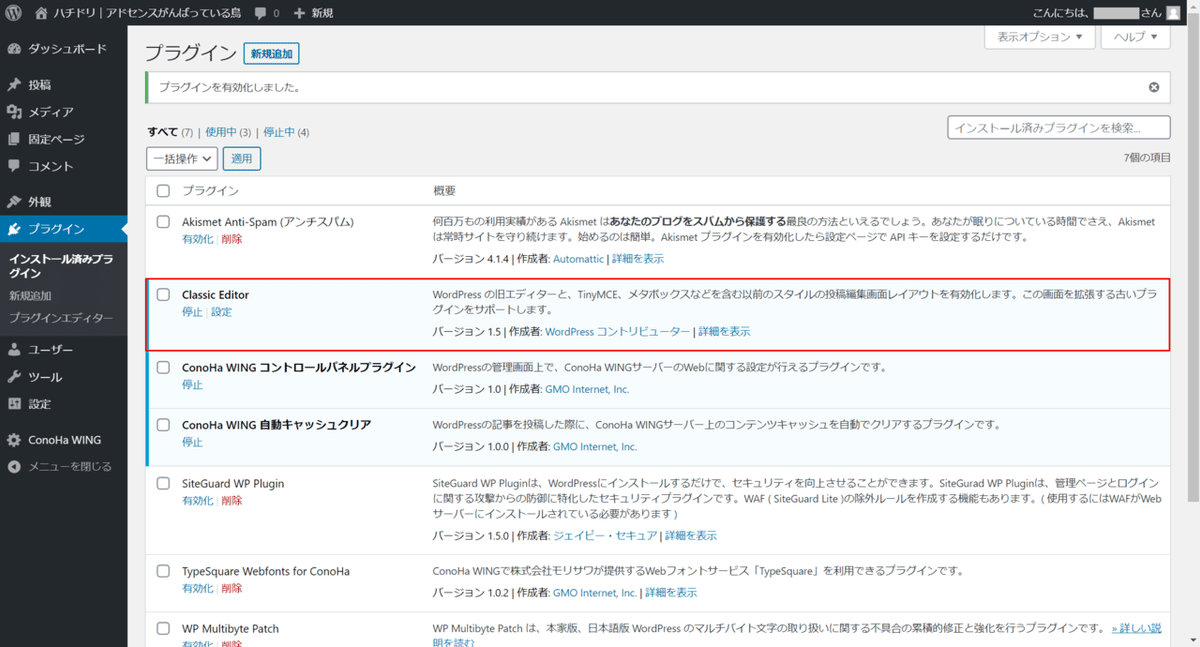Check ConoHa WING コントロールパネルプラグイン checkbox
The image size is (1200, 647).
pyautogui.click(x=163, y=367)
